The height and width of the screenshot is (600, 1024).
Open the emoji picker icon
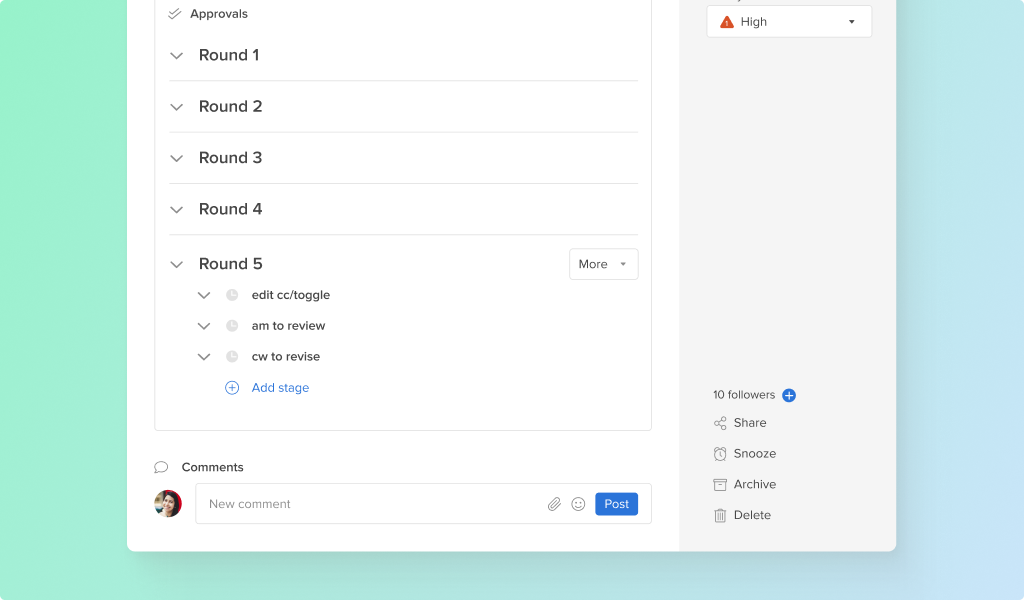coord(578,504)
